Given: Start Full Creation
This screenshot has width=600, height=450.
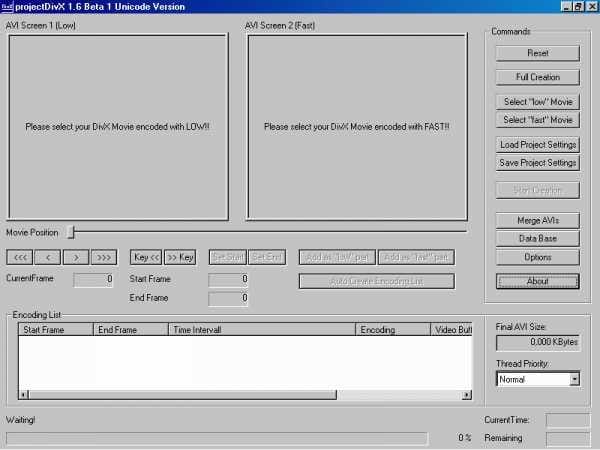Looking at the screenshot, I should pos(538,77).
